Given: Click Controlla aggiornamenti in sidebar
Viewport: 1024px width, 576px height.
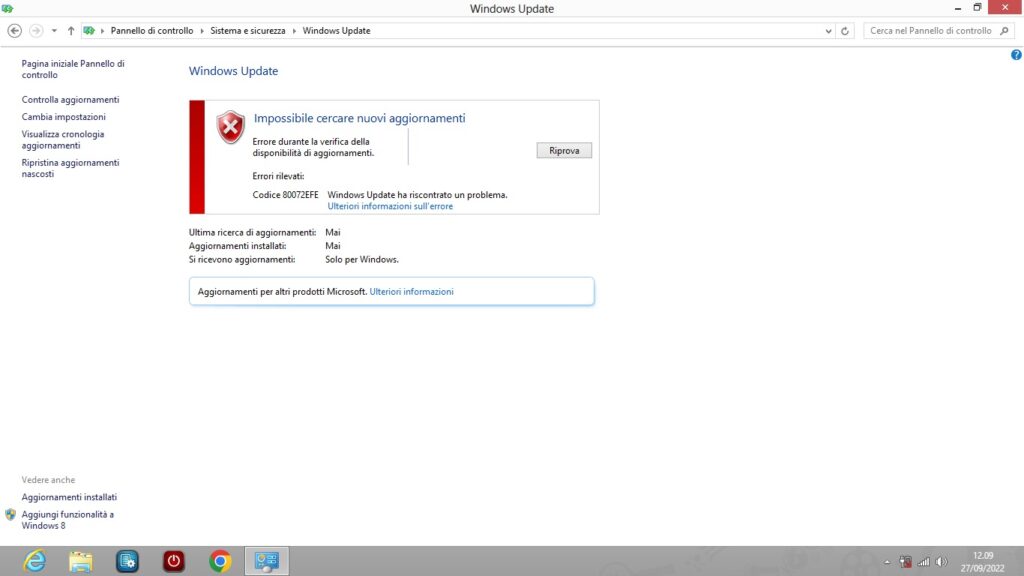Looking at the screenshot, I should (71, 99).
